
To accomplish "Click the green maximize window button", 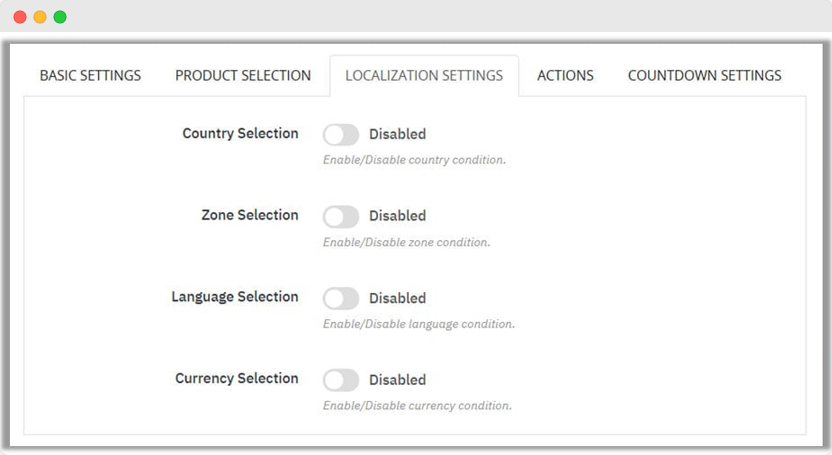I will (x=60, y=17).
